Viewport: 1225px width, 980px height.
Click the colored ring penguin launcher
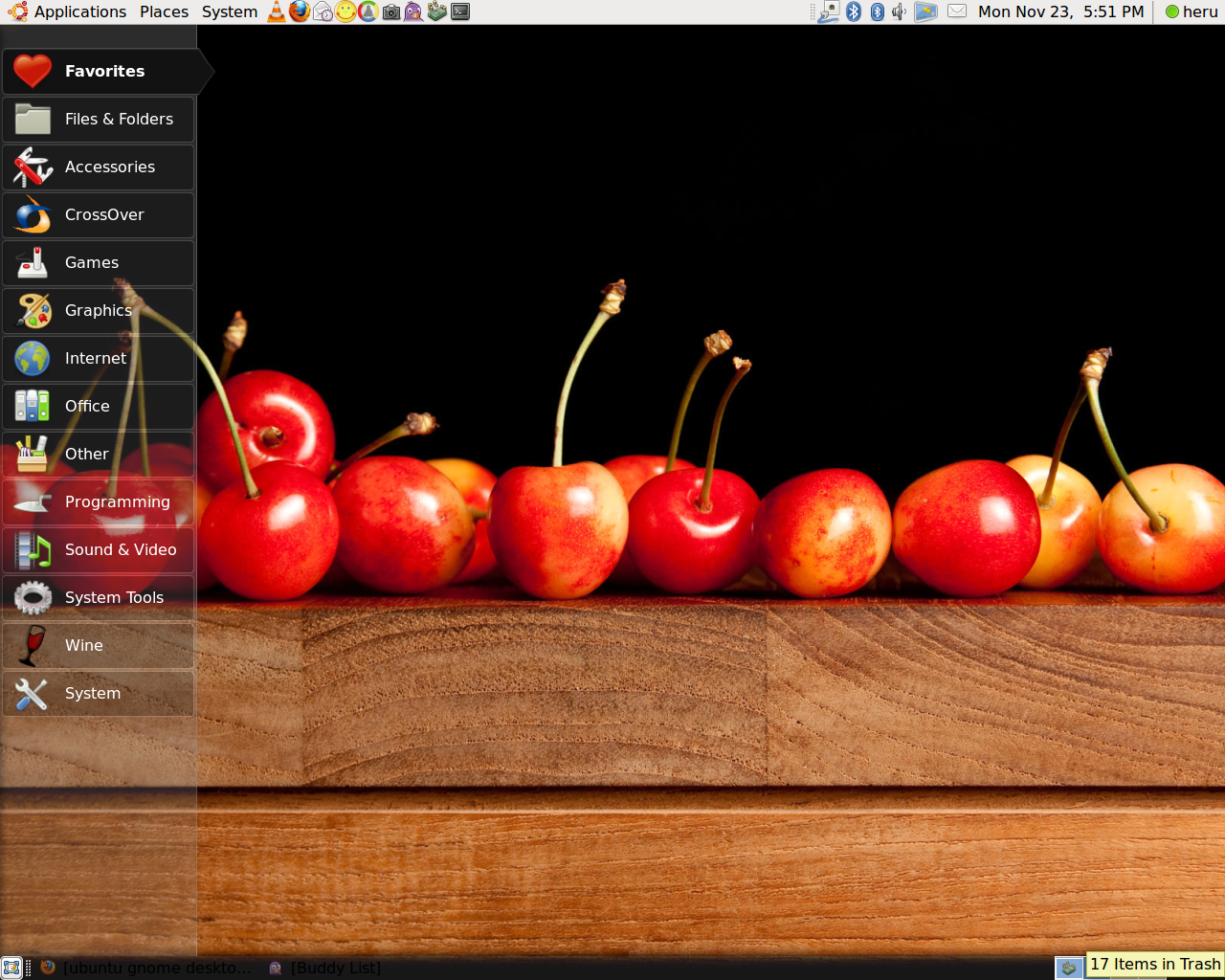point(368,11)
